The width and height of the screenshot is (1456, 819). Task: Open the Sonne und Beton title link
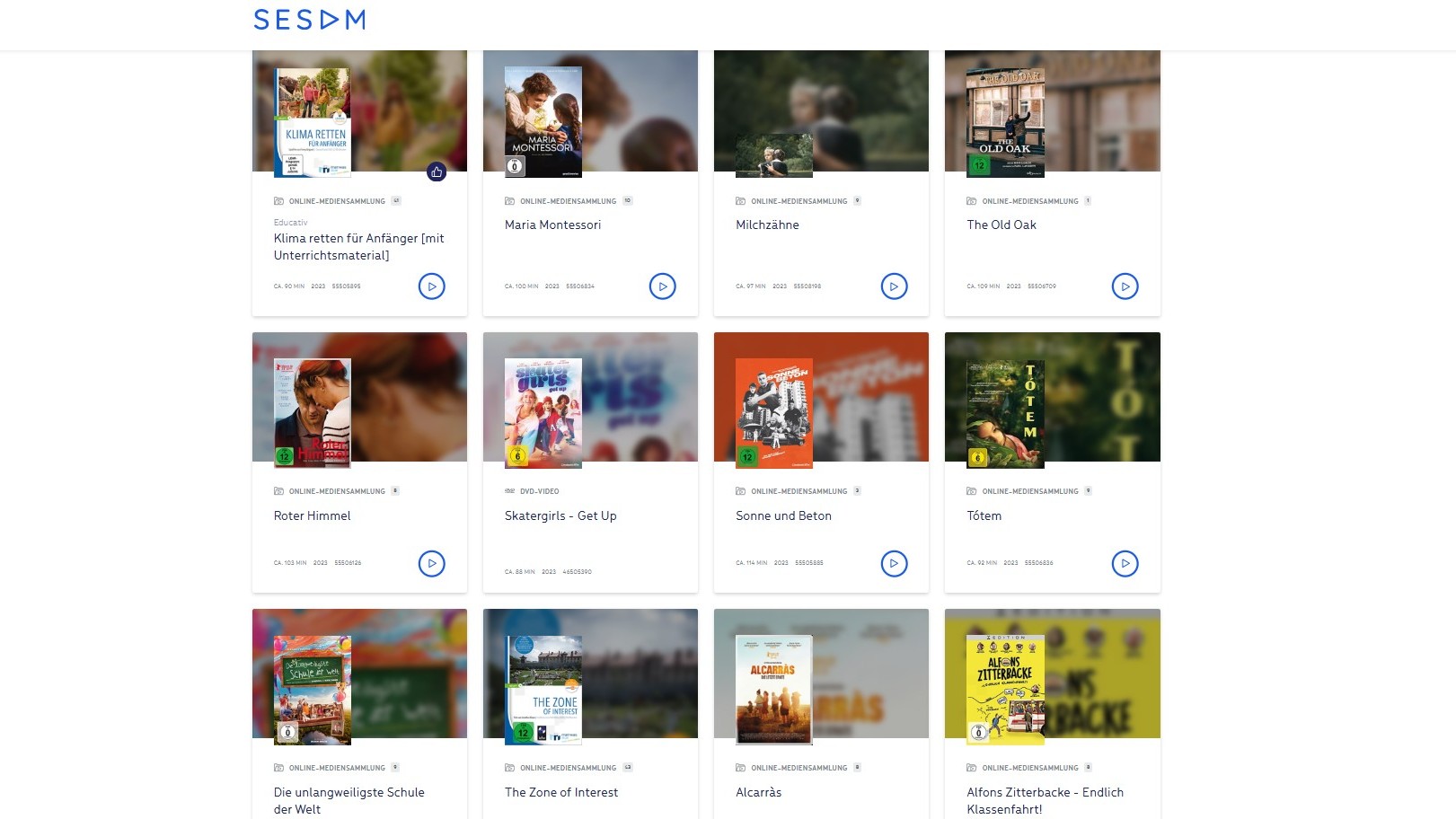pos(783,516)
